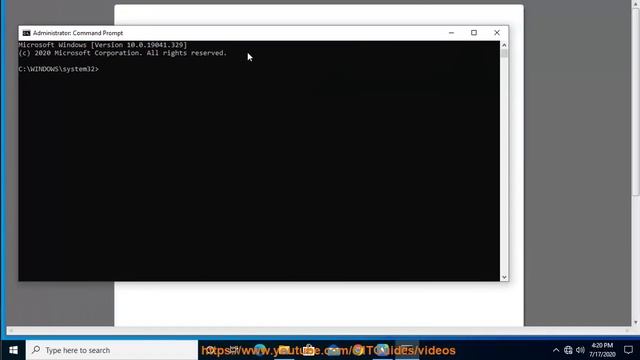
Task: Open the volume speaker tray icon
Action: pyautogui.click(x=580, y=350)
